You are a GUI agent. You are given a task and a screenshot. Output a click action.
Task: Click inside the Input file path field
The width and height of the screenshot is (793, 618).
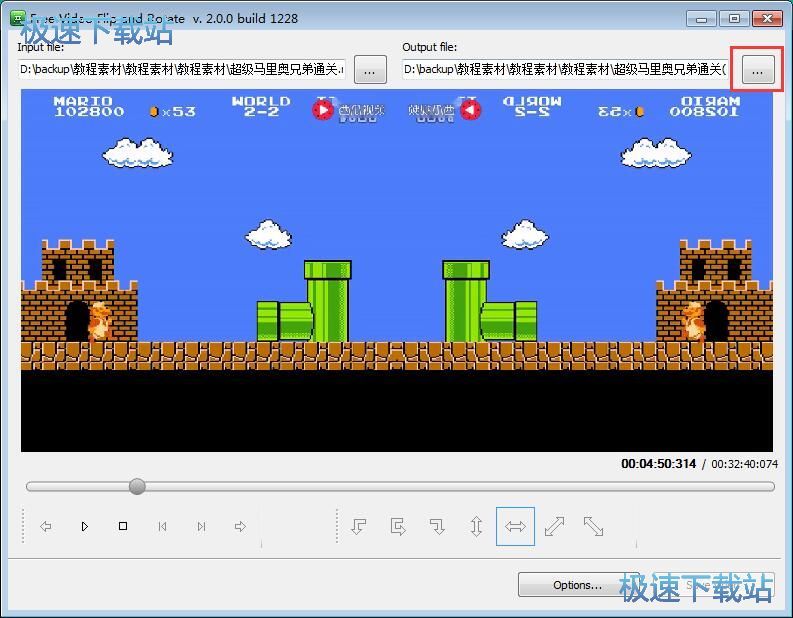click(x=182, y=69)
